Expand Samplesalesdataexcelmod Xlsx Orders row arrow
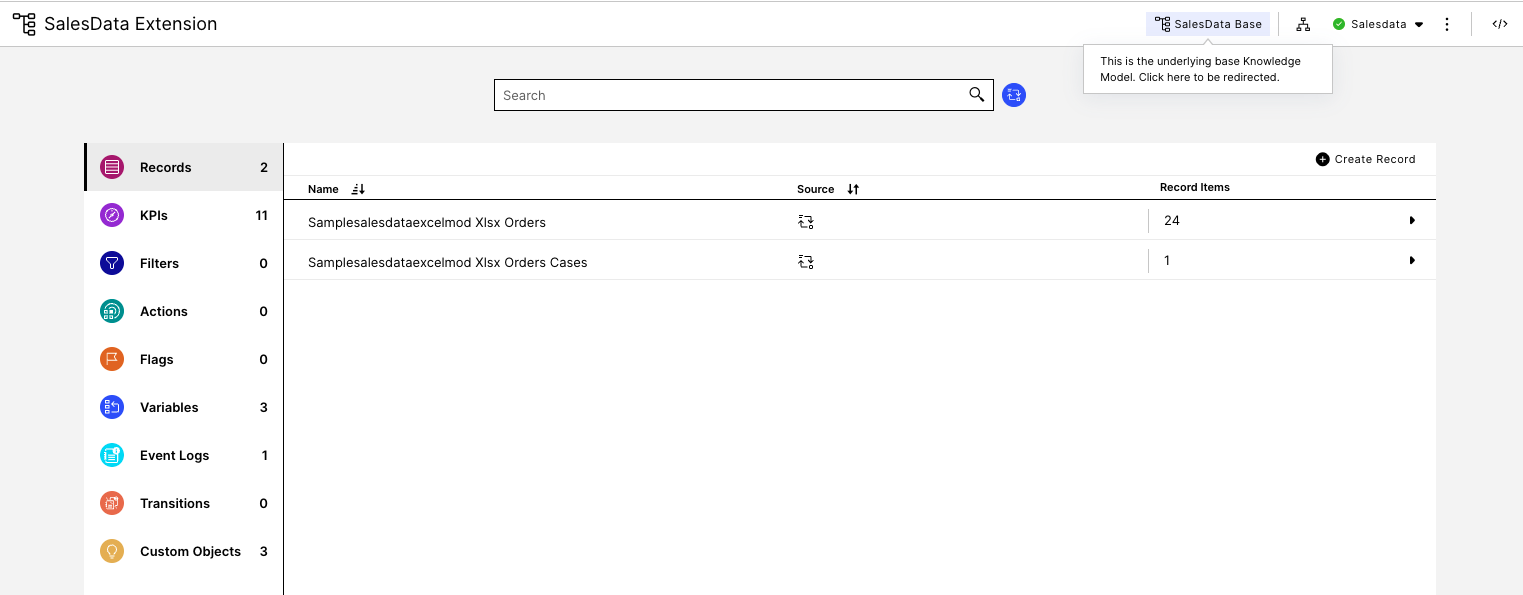Image resolution: width=1523 pixels, height=595 pixels. tap(1412, 220)
